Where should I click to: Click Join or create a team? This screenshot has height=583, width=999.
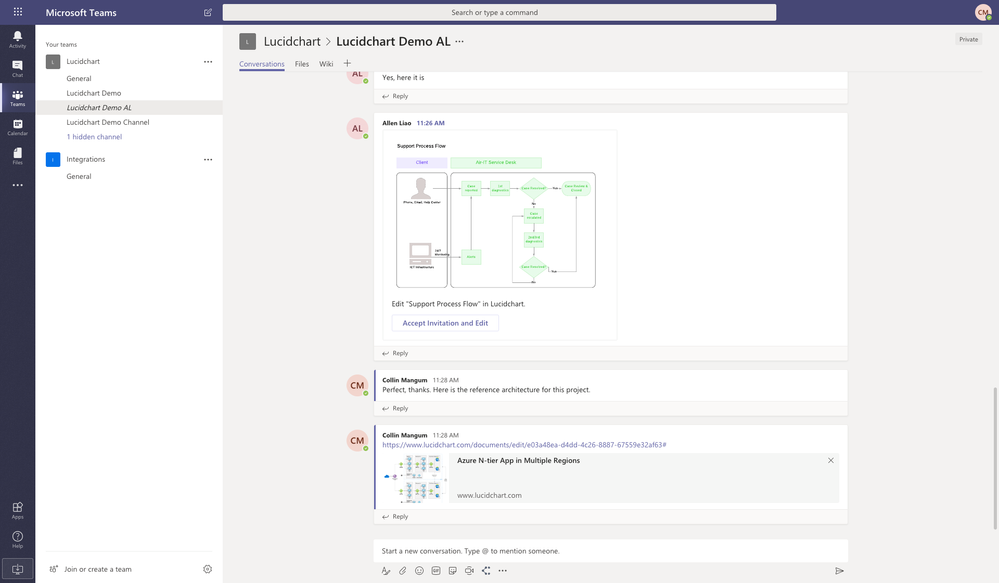tap(97, 569)
